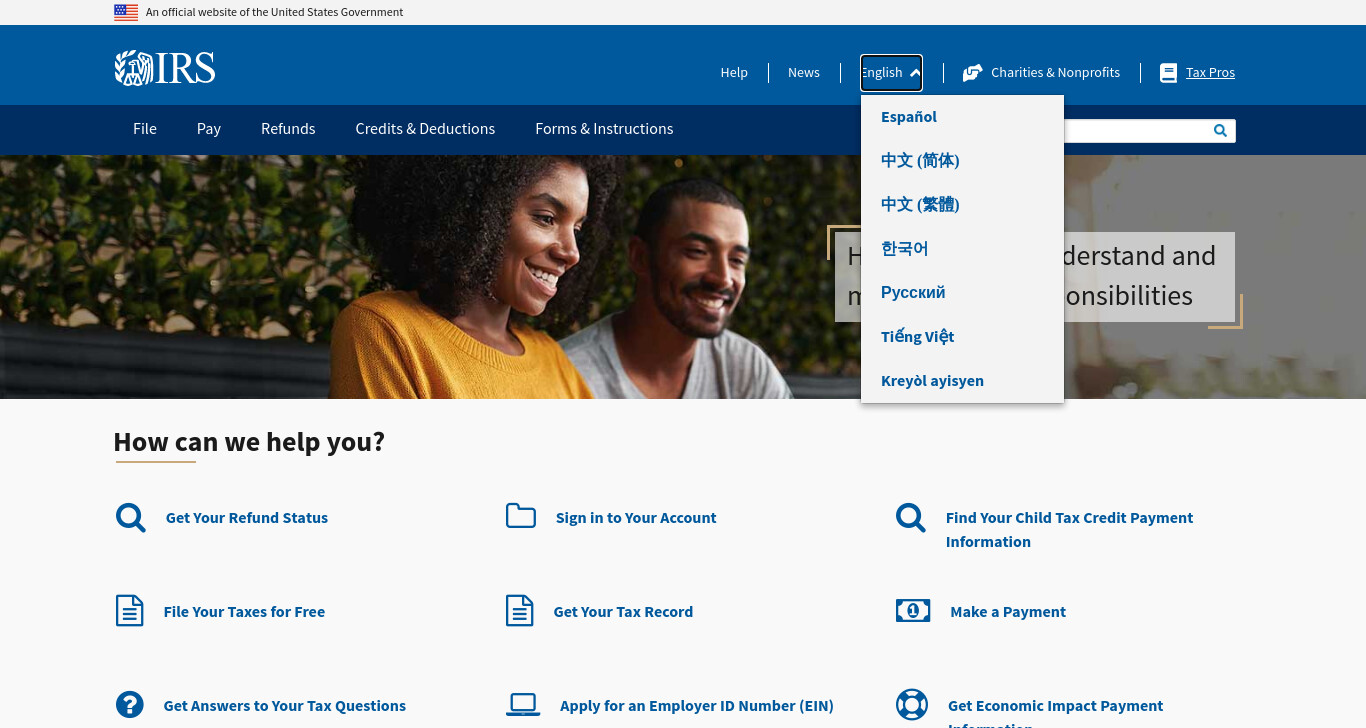1366x728 pixels.
Task: Open the Pay navigation menu
Action: [x=209, y=129]
